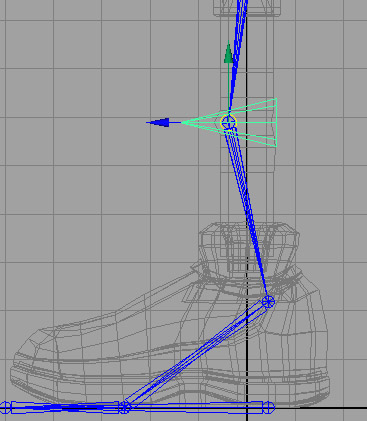Viewport: 367px width, 421px height.
Task: Select the ground bone between ball and heel
Action: tap(197, 406)
